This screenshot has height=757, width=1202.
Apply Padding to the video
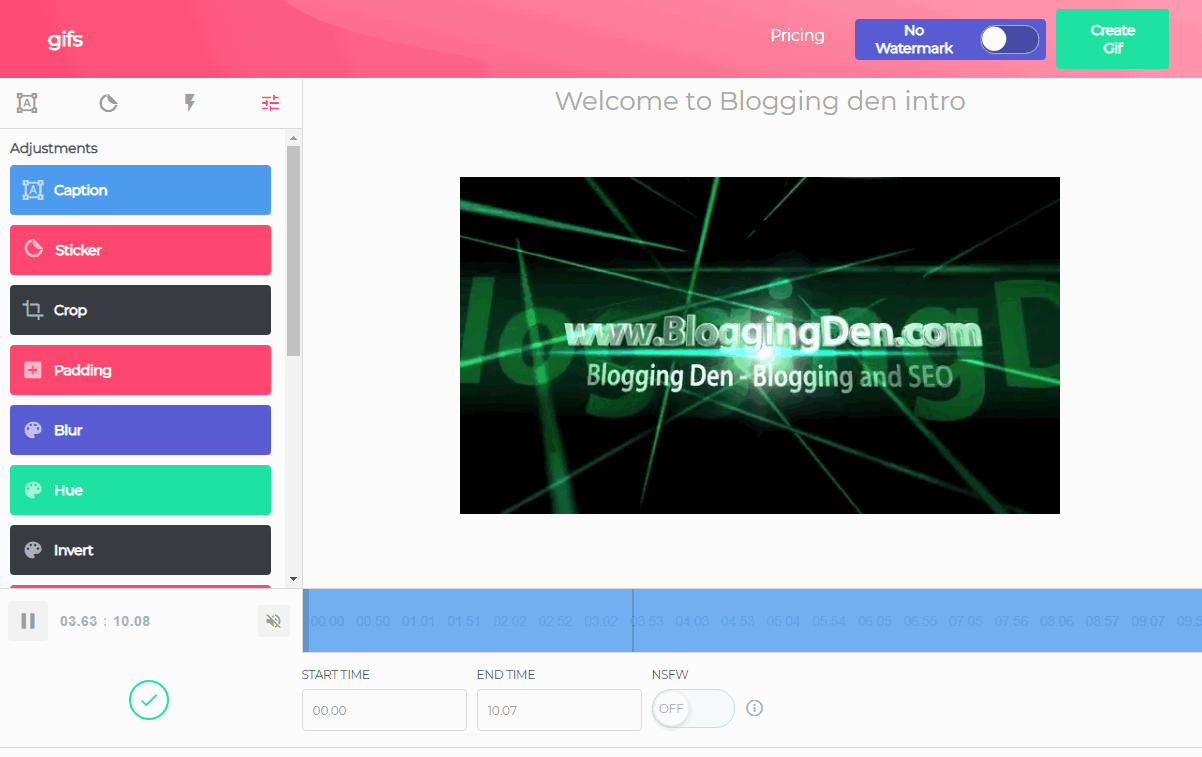pyautogui.click(x=140, y=370)
